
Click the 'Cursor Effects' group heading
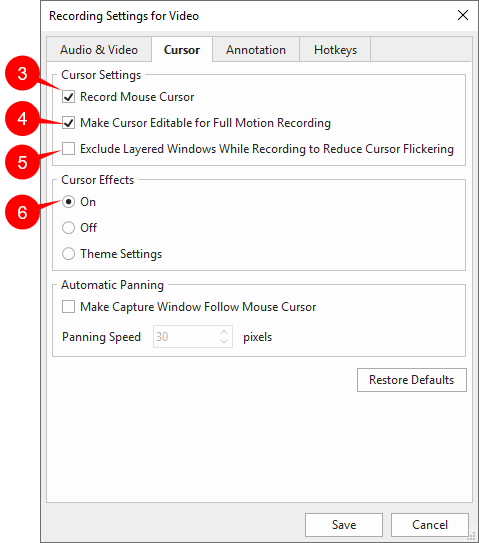98,180
